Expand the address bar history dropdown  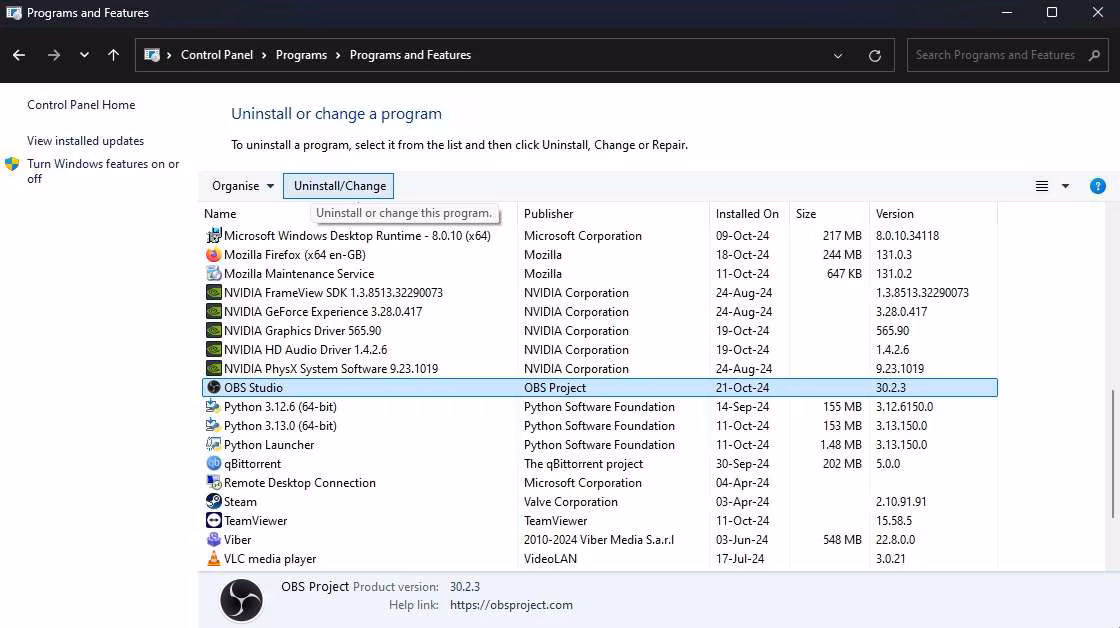(x=838, y=55)
